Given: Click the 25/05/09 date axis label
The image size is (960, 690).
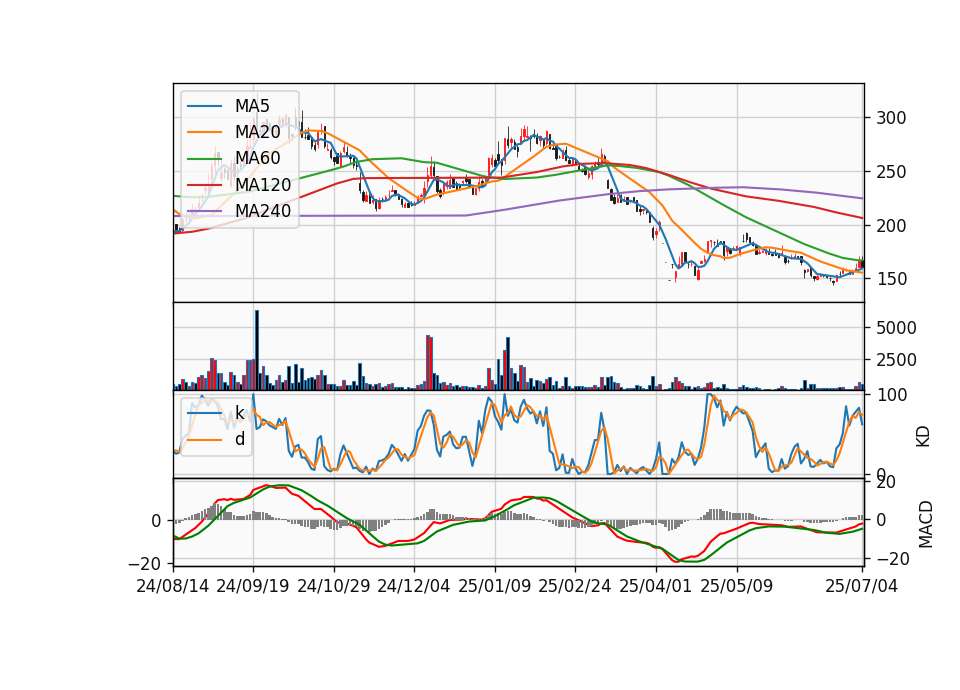Looking at the screenshot, I should coord(737,586).
